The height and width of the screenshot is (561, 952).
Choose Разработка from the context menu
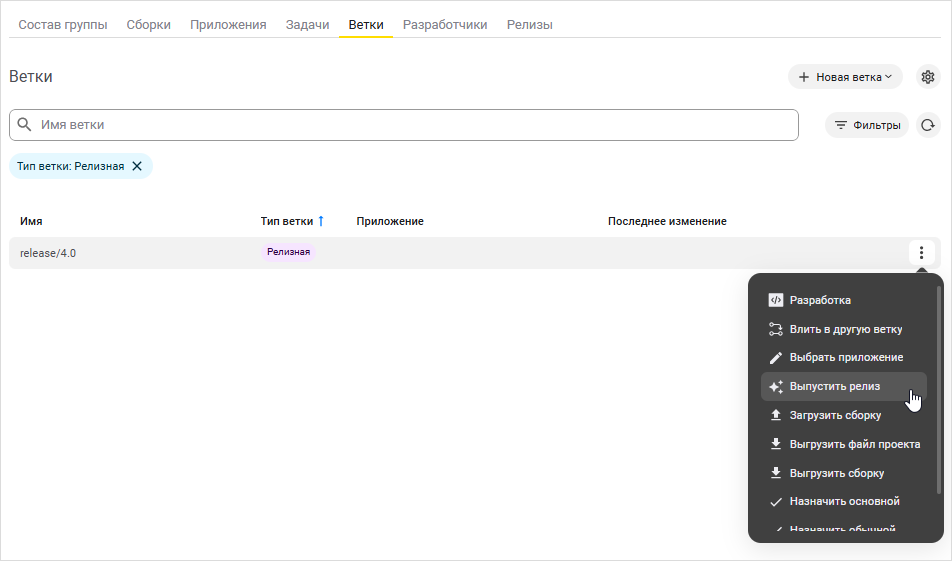click(844, 300)
